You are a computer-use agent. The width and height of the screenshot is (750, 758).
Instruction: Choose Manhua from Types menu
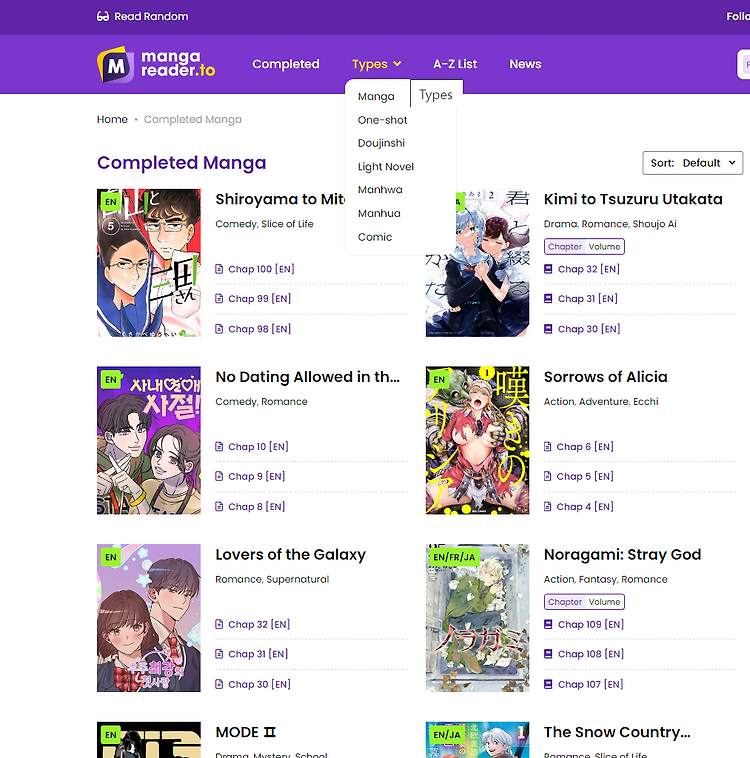click(379, 214)
